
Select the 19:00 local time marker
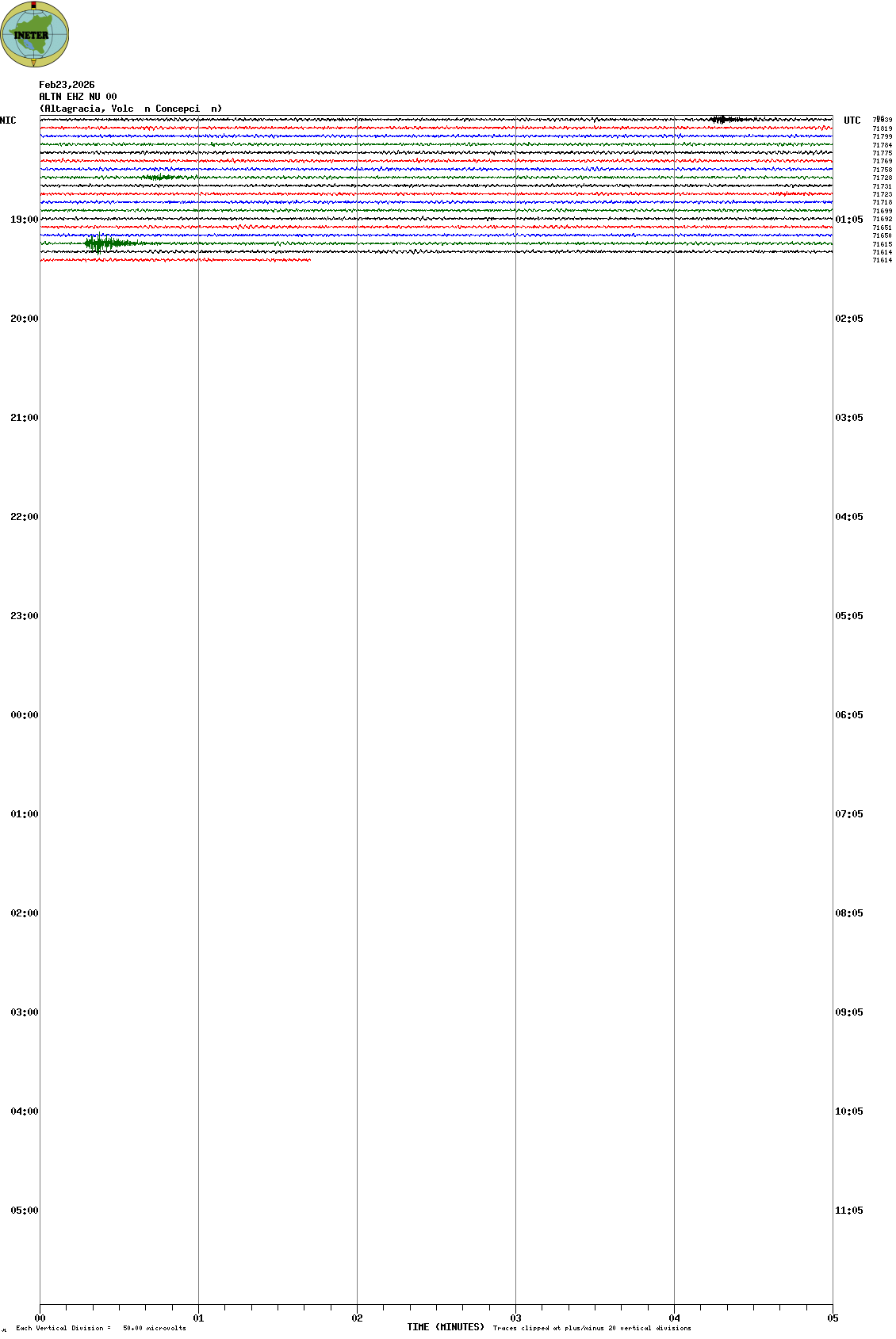(x=24, y=220)
